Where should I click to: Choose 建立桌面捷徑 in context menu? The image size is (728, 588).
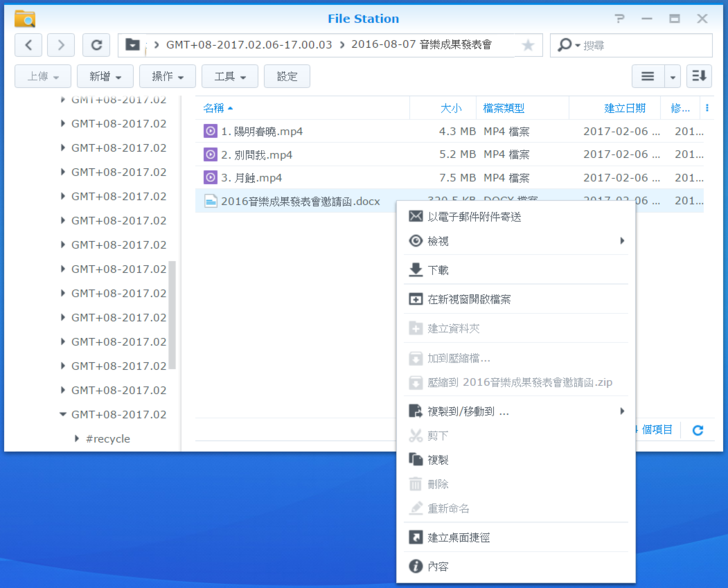point(458,537)
